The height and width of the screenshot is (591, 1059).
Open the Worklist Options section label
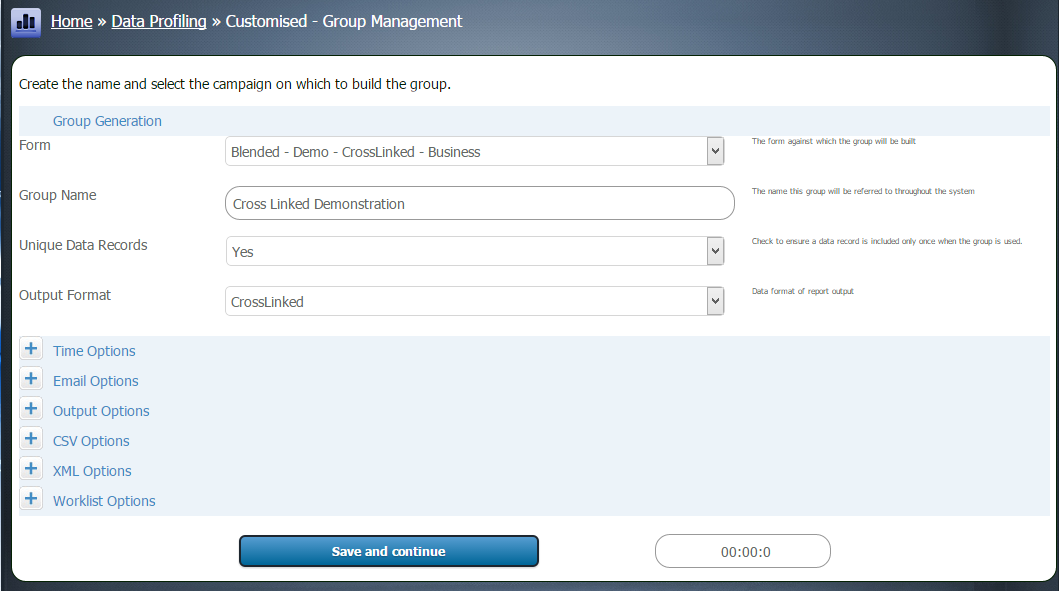[x=103, y=501]
